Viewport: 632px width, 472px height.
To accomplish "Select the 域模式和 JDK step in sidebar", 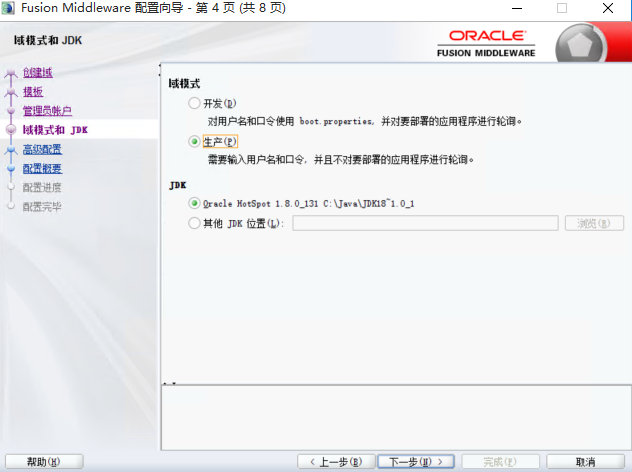I will [x=55, y=130].
